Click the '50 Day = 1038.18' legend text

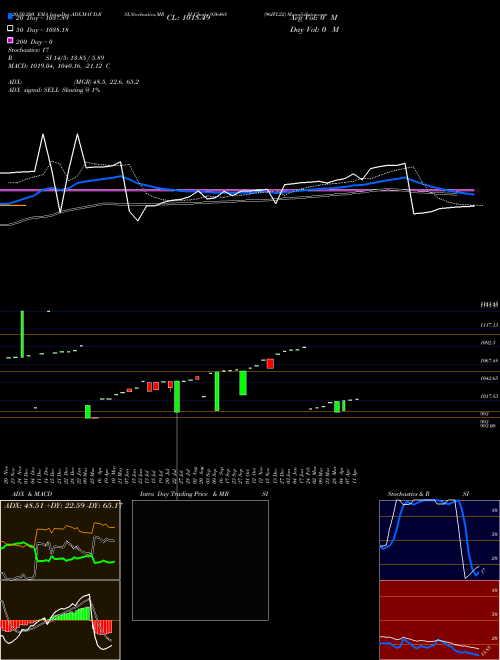[42, 30]
